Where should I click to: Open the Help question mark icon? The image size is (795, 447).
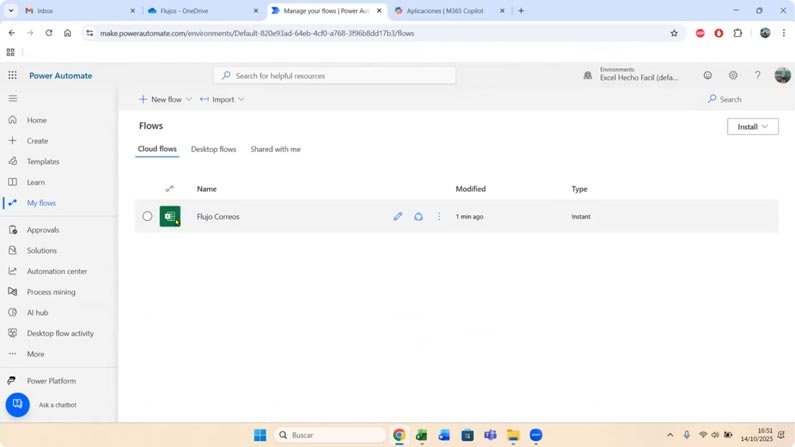[757, 75]
